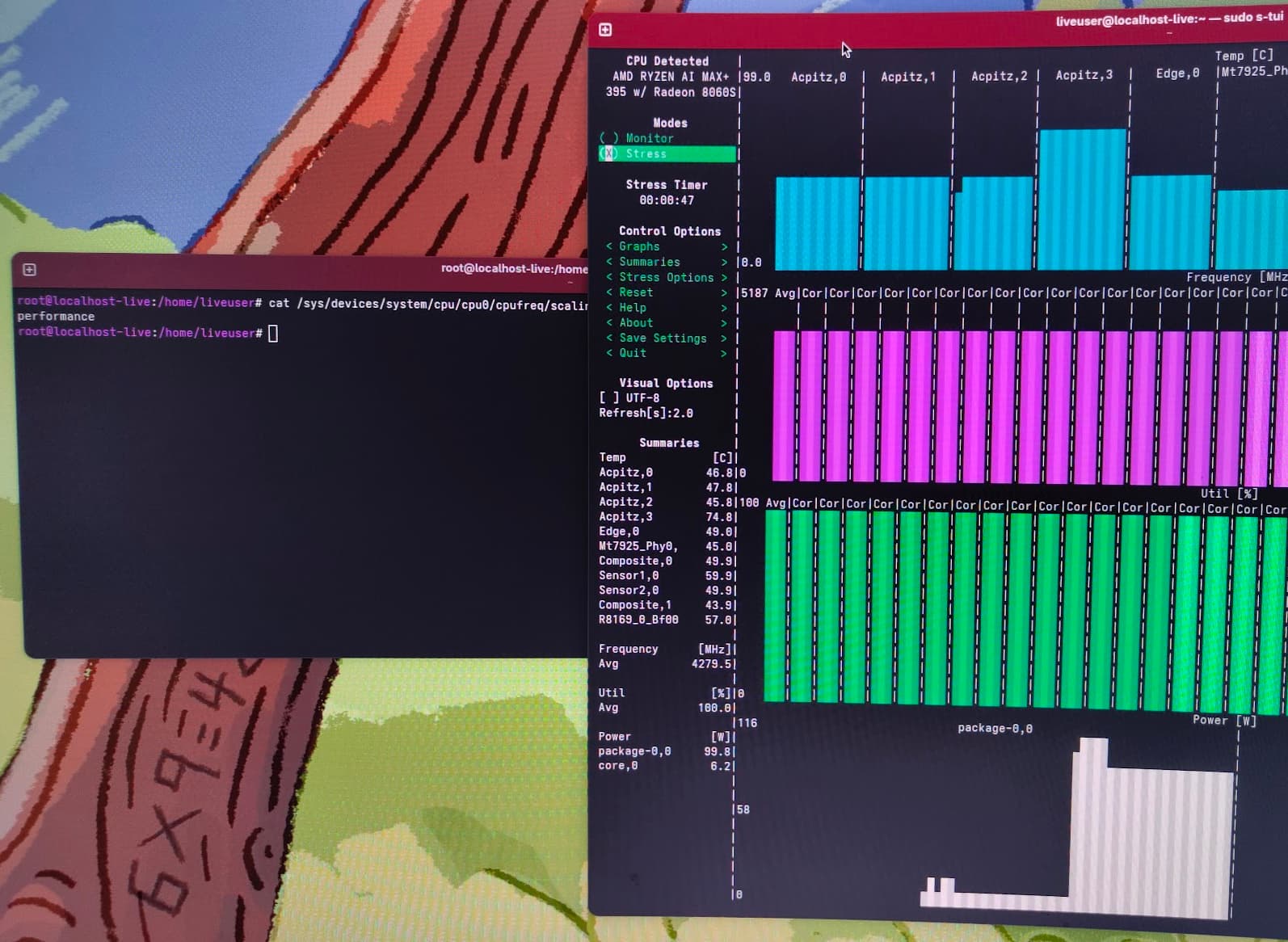Click the Util Avg value 100.0
The height and width of the screenshot is (942, 1288).
714,708
